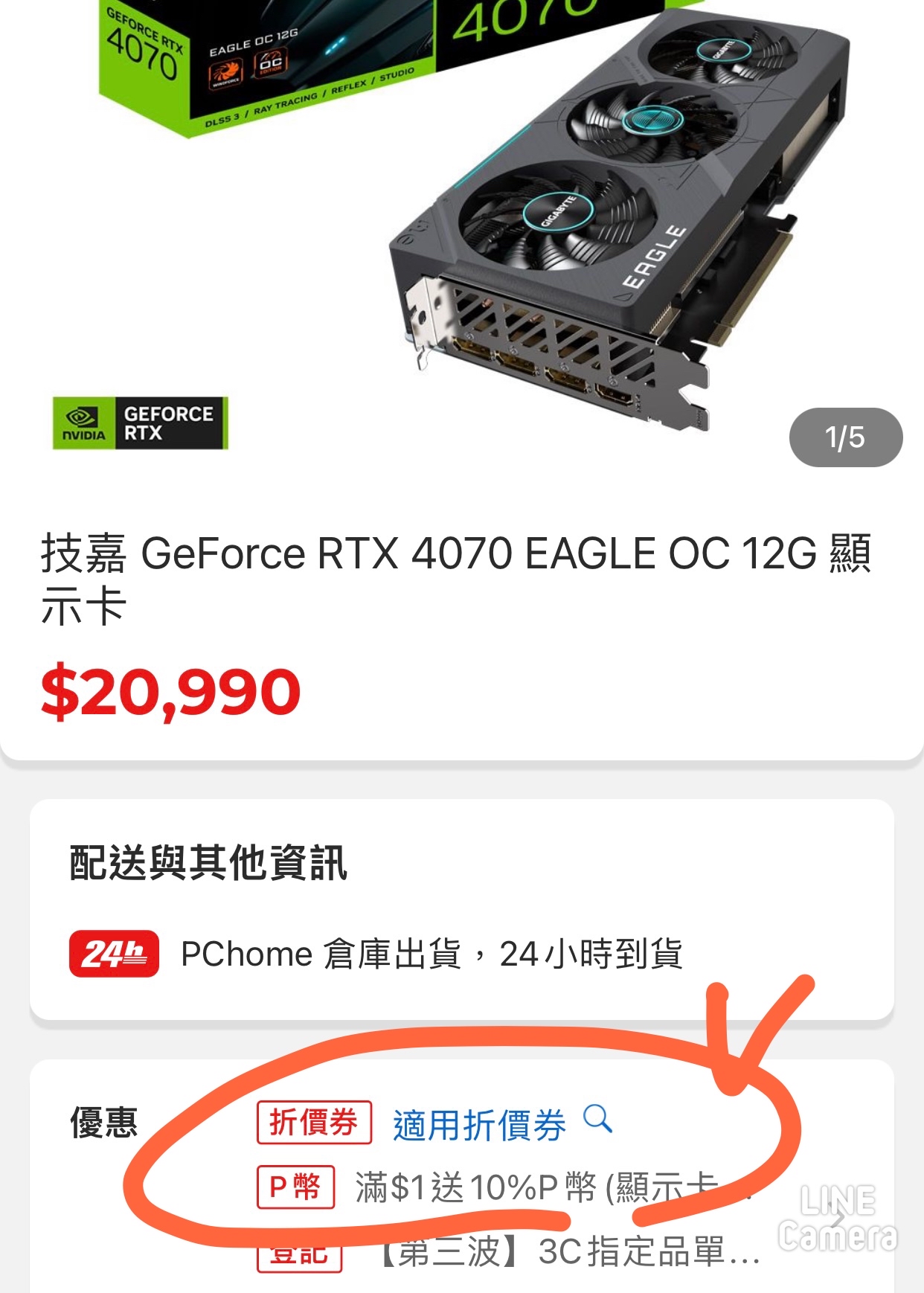Select the 折價券 coupon tag
The height and width of the screenshot is (1293, 924).
click(x=314, y=1122)
